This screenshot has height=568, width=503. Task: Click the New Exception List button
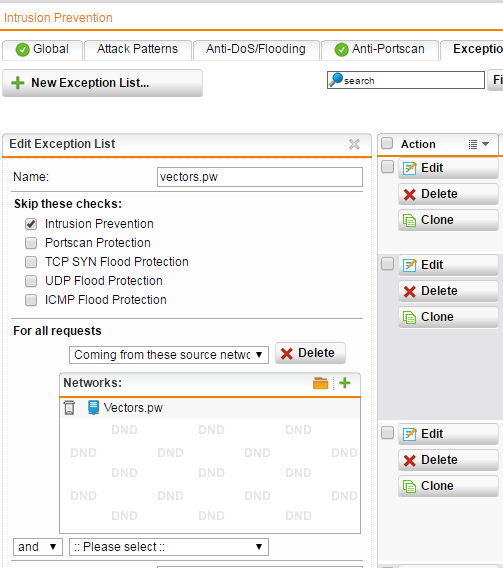click(x=102, y=83)
